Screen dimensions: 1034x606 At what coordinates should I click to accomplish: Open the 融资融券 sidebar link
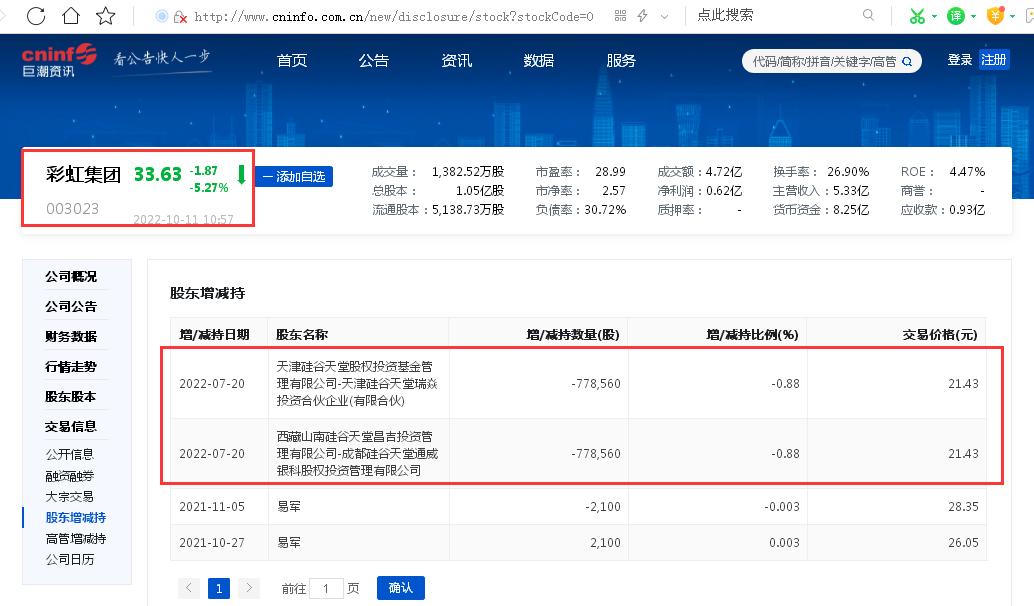click(70, 475)
